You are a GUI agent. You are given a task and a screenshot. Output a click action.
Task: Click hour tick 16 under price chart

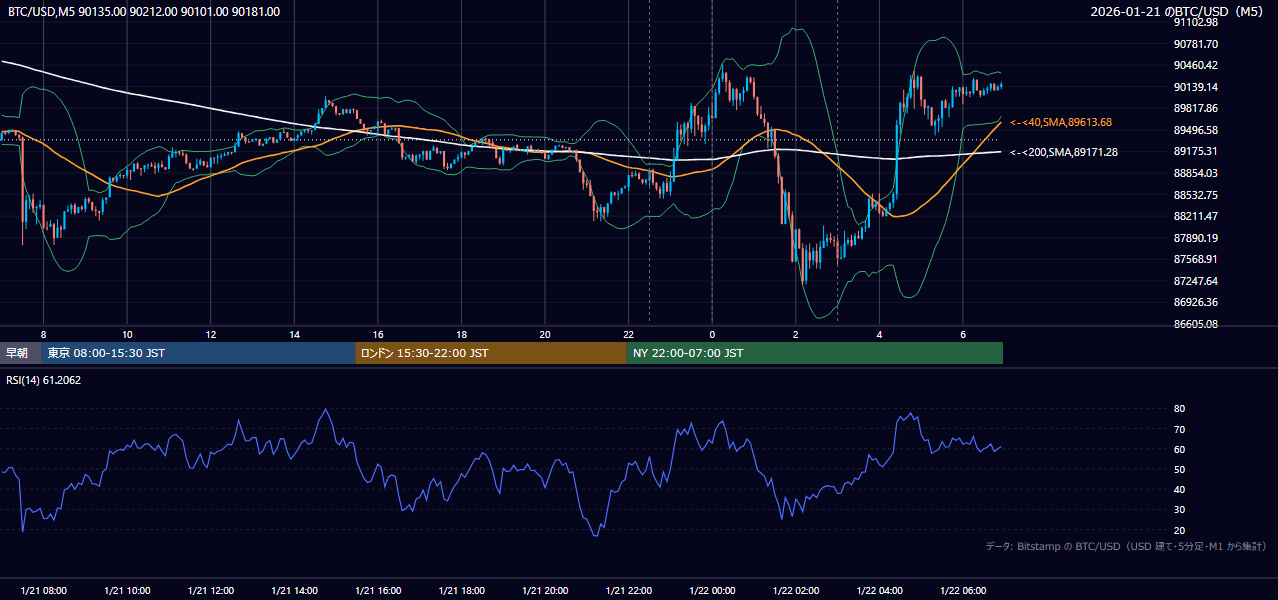click(378, 334)
